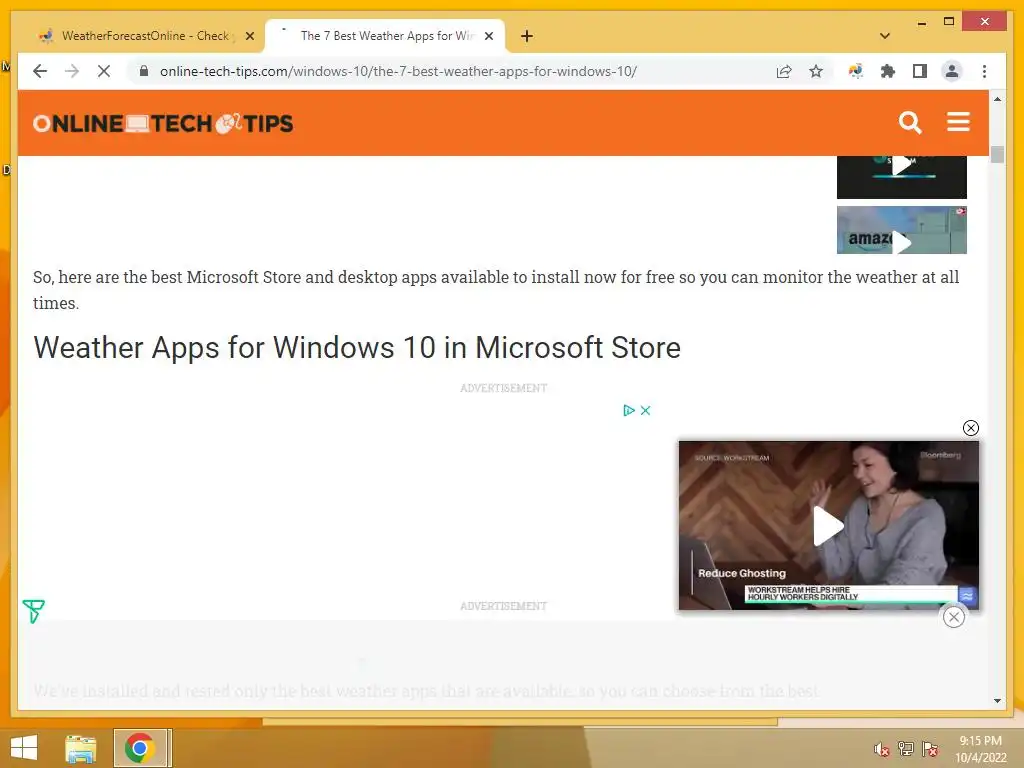Dismiss the floating video using bottom circle X
The image size is (1024, 768).
pyautogui.click(x=953, y=616)
